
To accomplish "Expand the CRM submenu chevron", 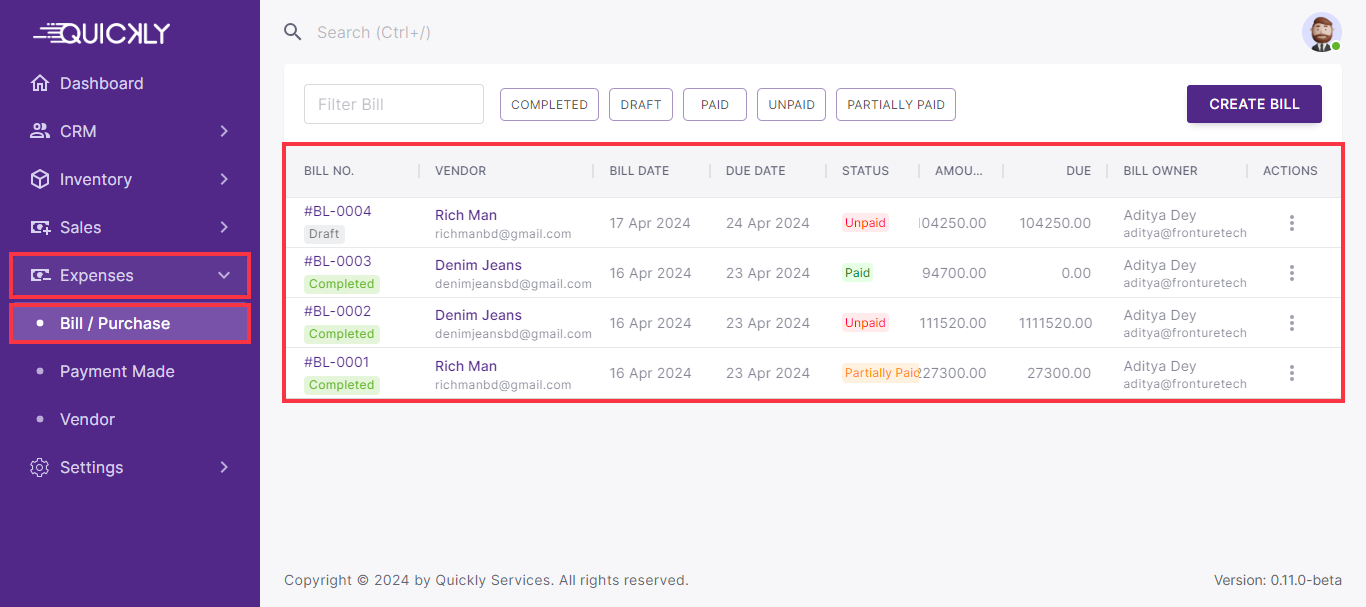I will 224,131.
